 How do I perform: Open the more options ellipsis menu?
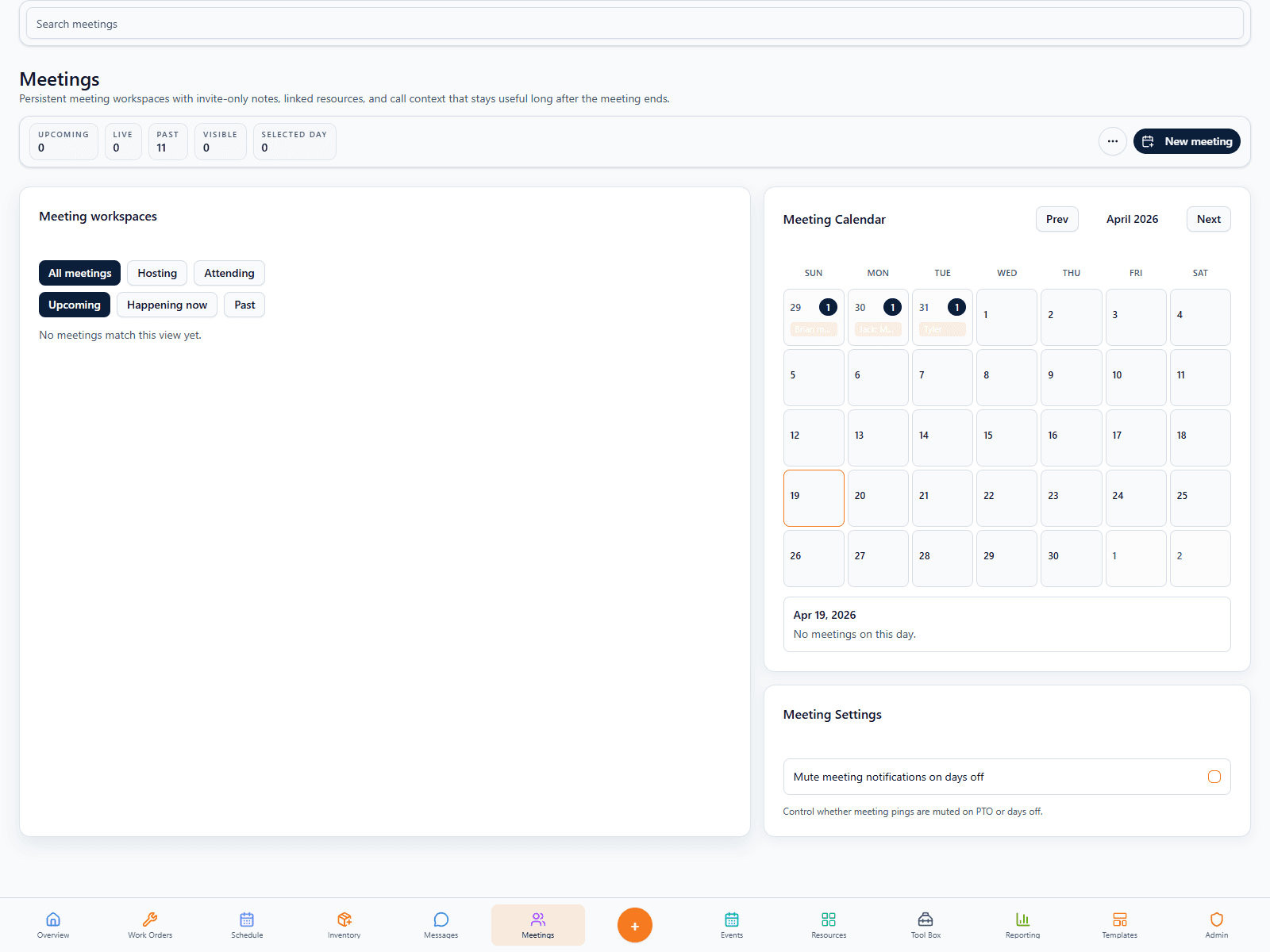point(1113,141)
